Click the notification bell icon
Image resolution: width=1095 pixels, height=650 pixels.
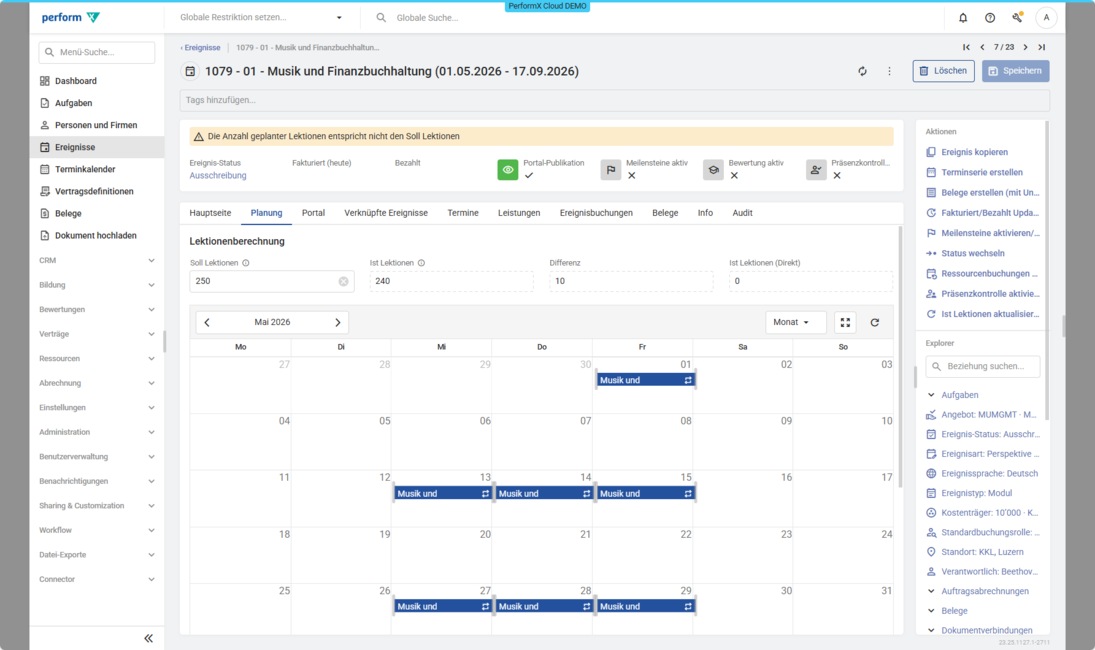pos(963,18)
